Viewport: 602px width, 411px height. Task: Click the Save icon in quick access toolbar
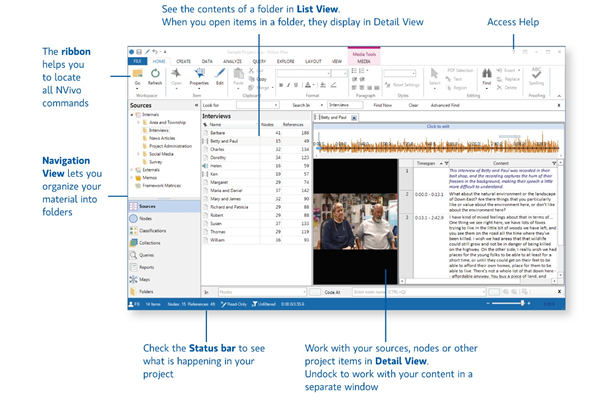point(139,52)
